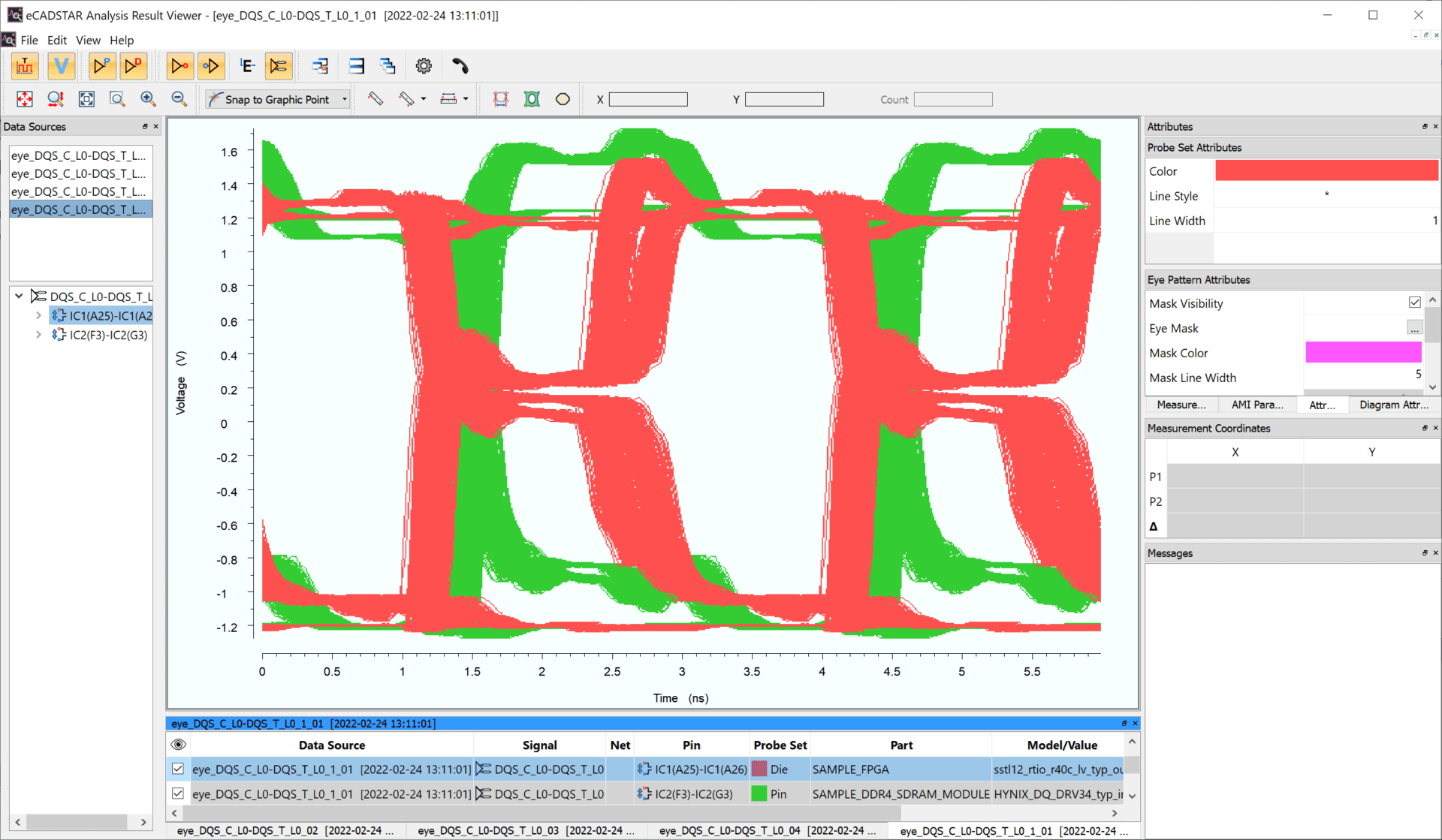Click the magenta Mask Color swatch
This screenshot has height=840, width=1442.
pos(1364,352)
